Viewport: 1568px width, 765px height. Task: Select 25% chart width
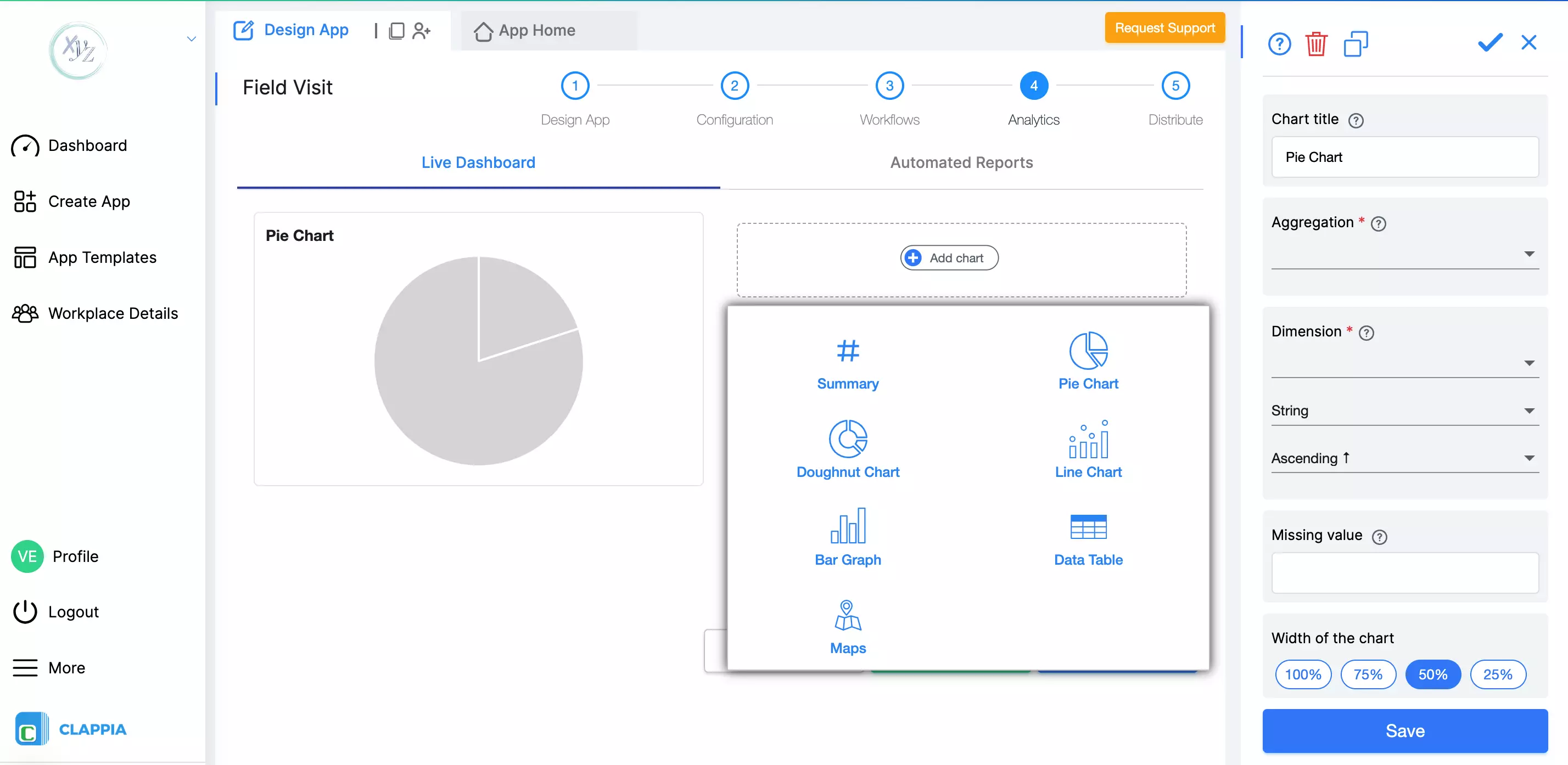[1498, 674]
